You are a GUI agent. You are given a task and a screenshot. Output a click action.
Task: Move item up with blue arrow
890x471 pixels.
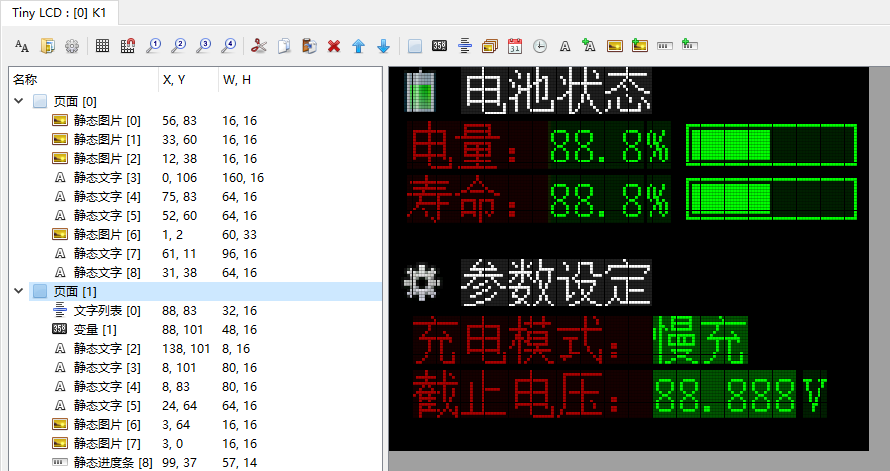[x=358, y=46]
